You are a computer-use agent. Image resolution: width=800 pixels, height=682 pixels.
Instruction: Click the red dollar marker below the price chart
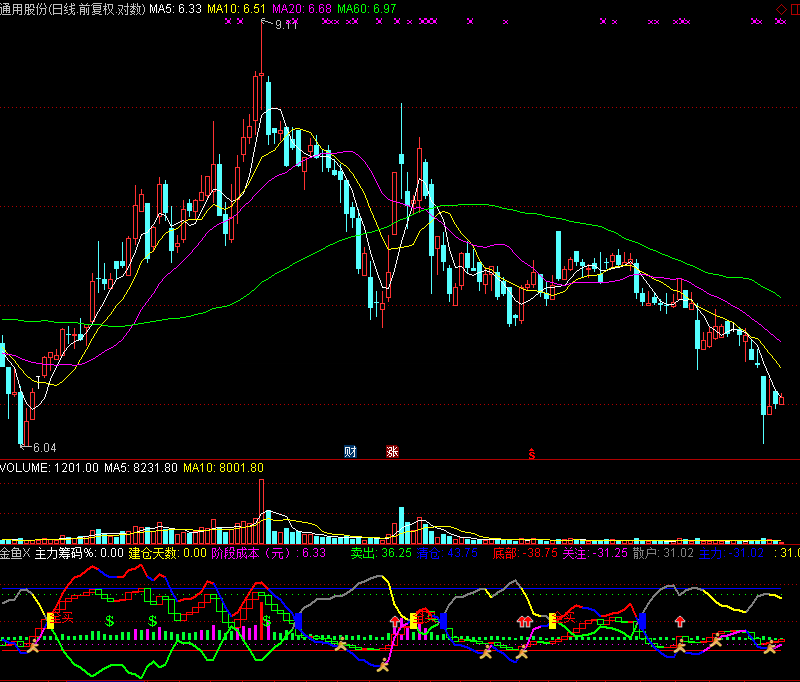532,453
